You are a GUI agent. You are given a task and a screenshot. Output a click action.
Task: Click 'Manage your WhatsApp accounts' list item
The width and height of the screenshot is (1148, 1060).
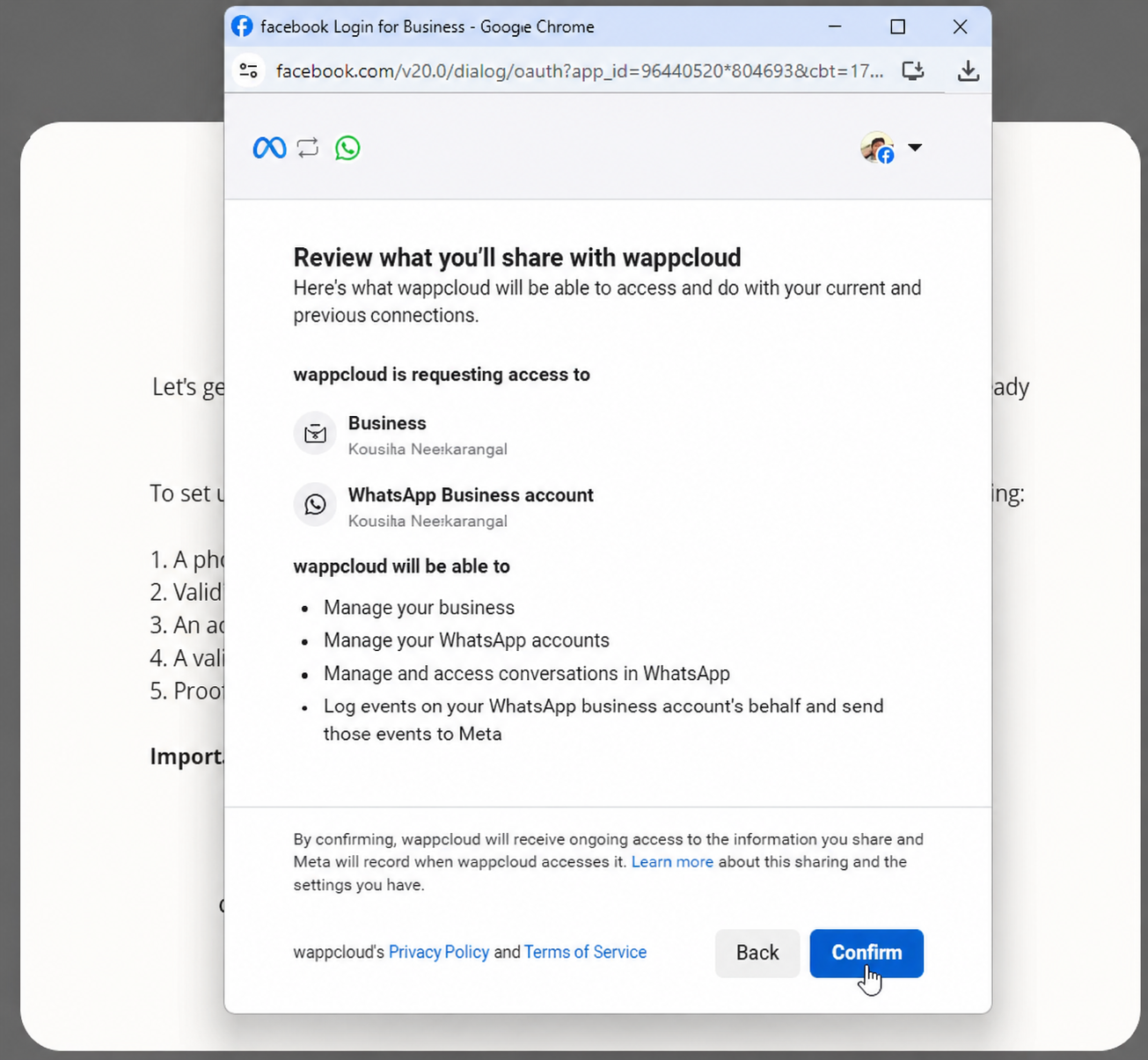coord(466,640)
